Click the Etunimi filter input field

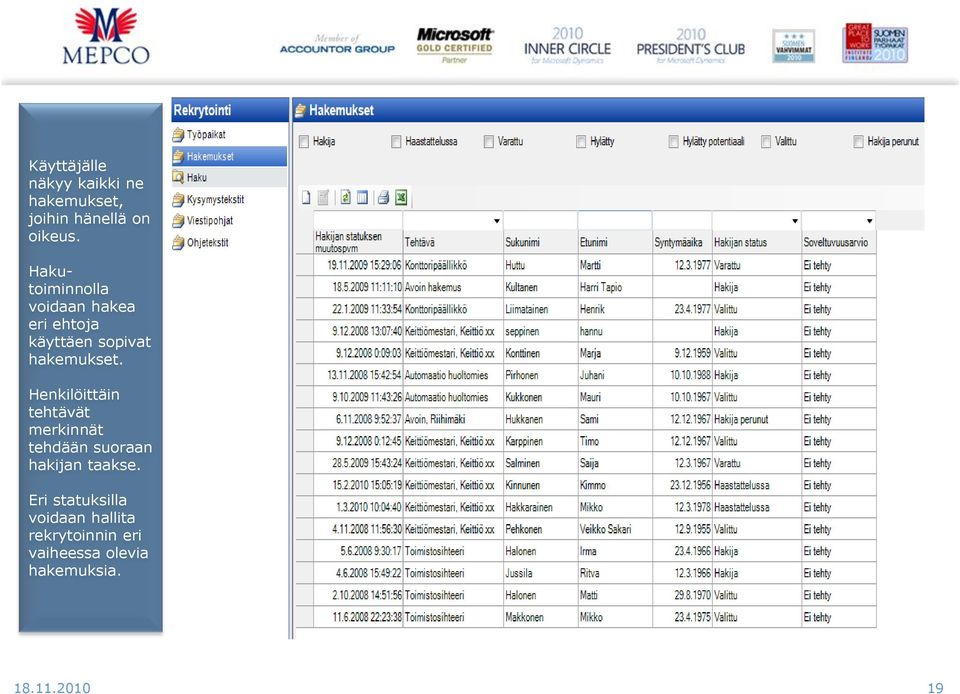coord(615,220)
